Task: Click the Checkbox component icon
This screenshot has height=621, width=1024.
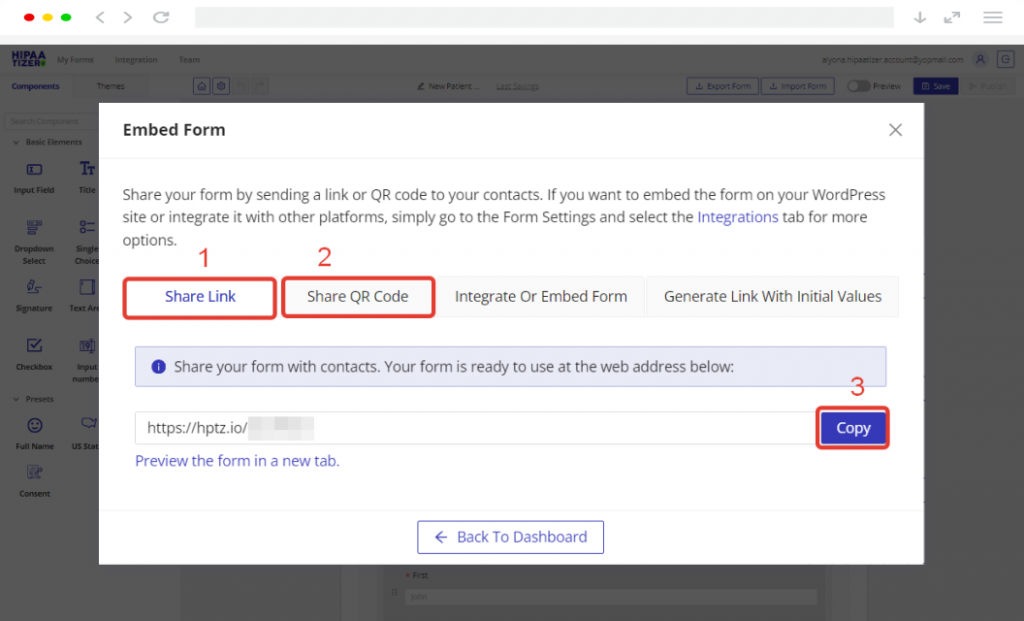Action: [34, 346]
